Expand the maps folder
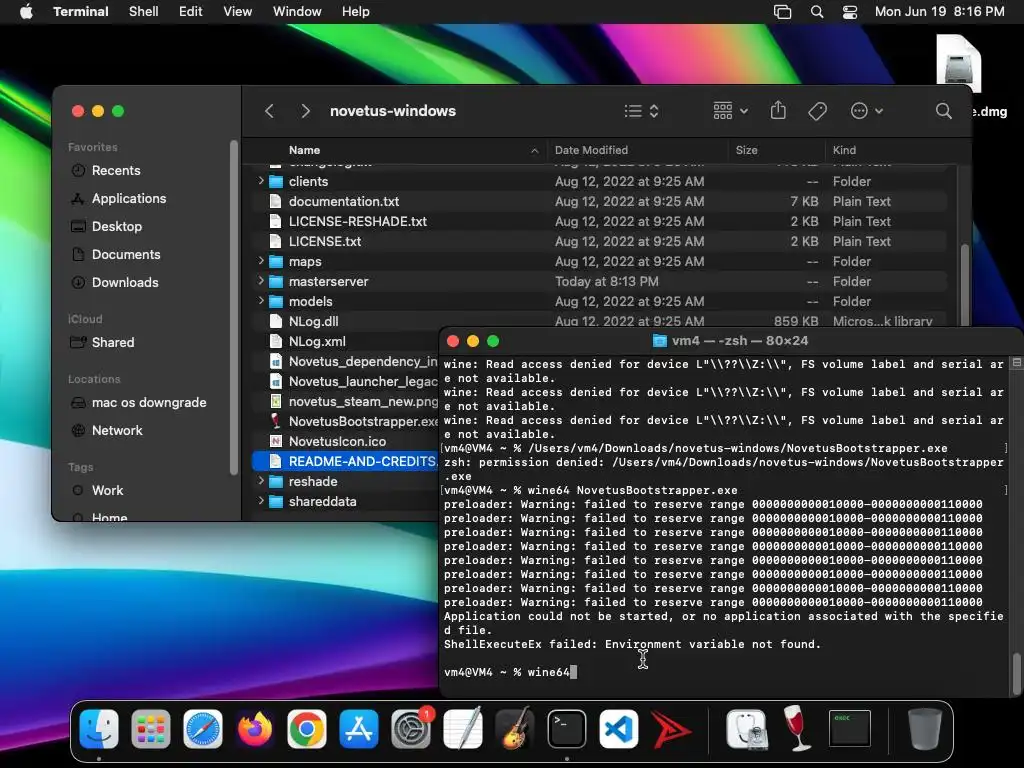The image size is (1024, 768). [261, 261]
